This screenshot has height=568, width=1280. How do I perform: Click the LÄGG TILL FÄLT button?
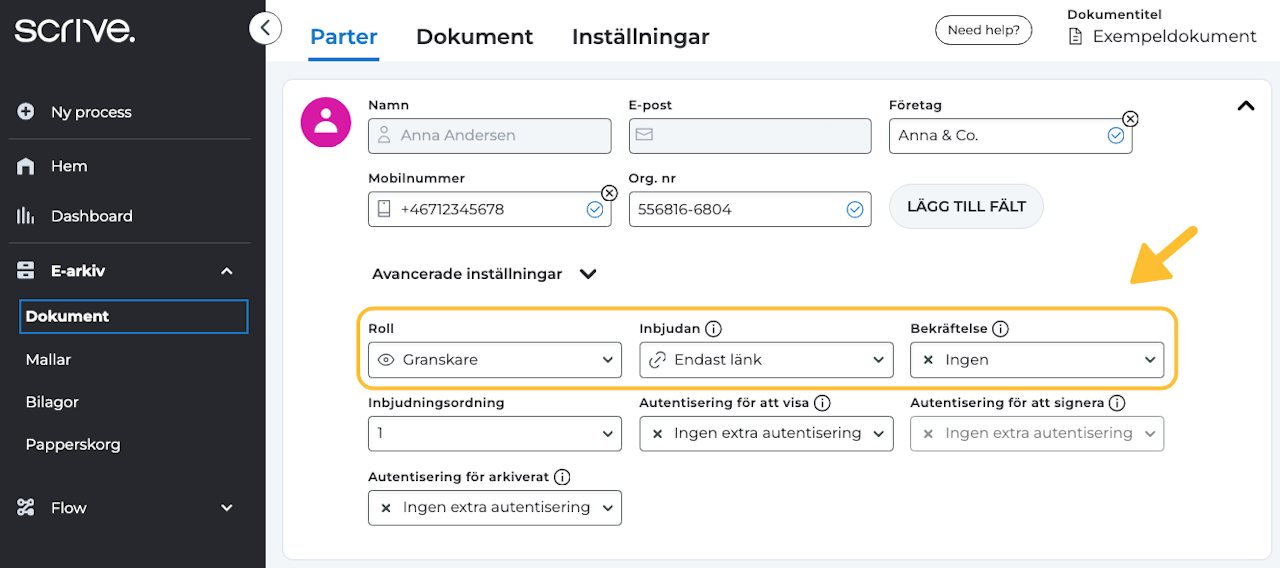click(x=966, y=207)
